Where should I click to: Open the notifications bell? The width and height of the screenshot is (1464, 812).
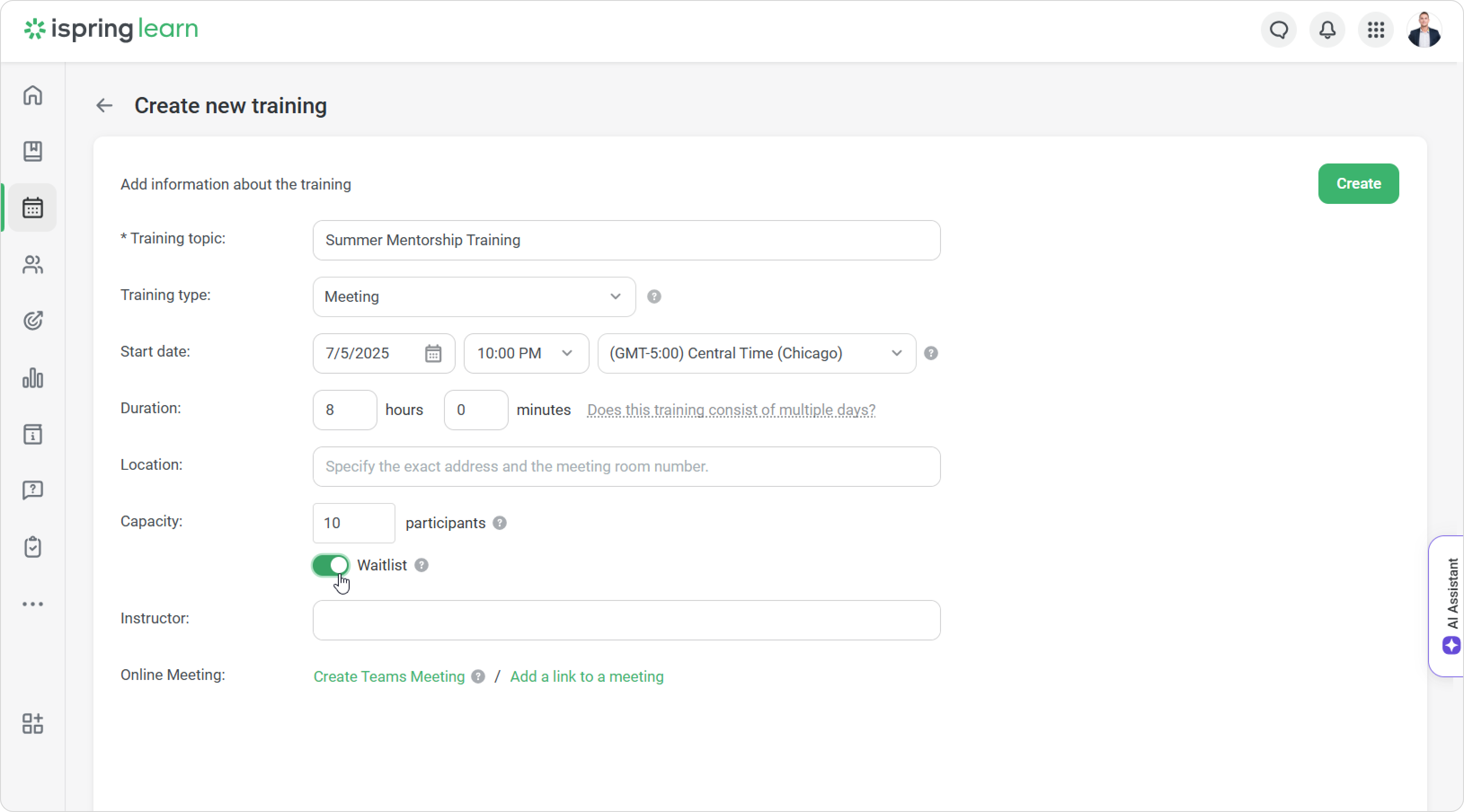tap(1327, 30)
